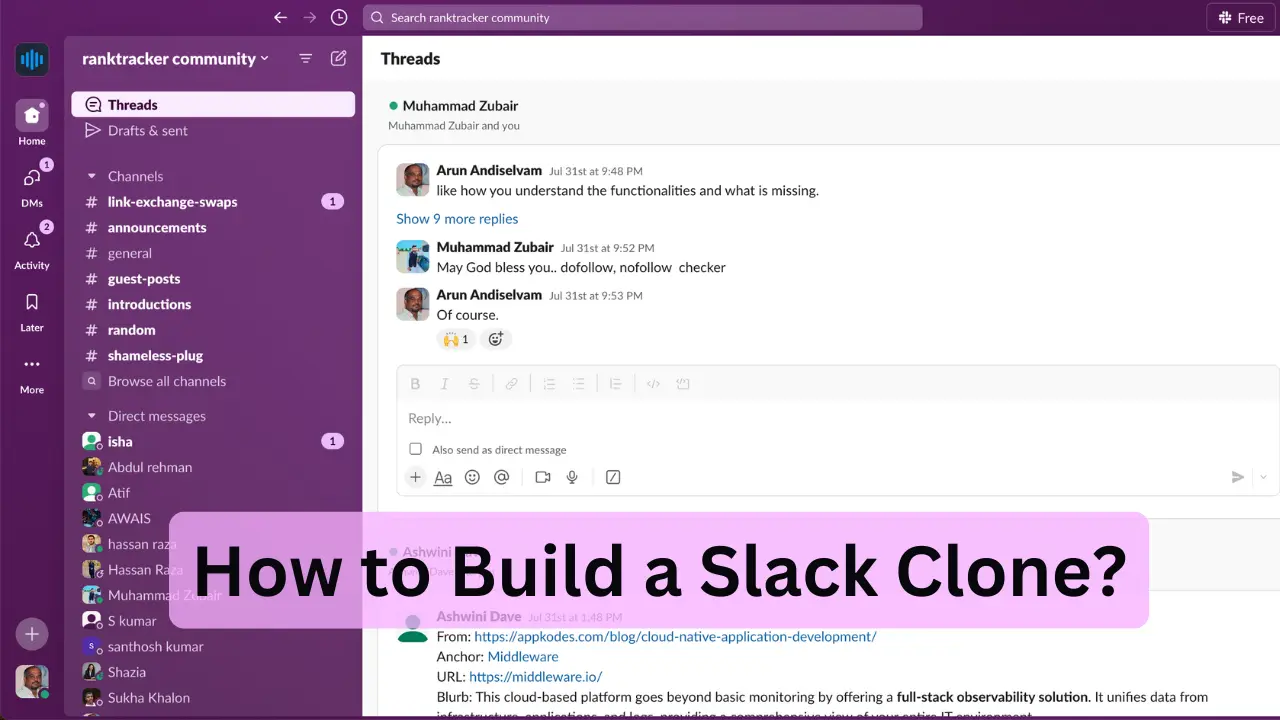Click the Free plan button
Screen dimensions: 1280x720
(1241, 18)
